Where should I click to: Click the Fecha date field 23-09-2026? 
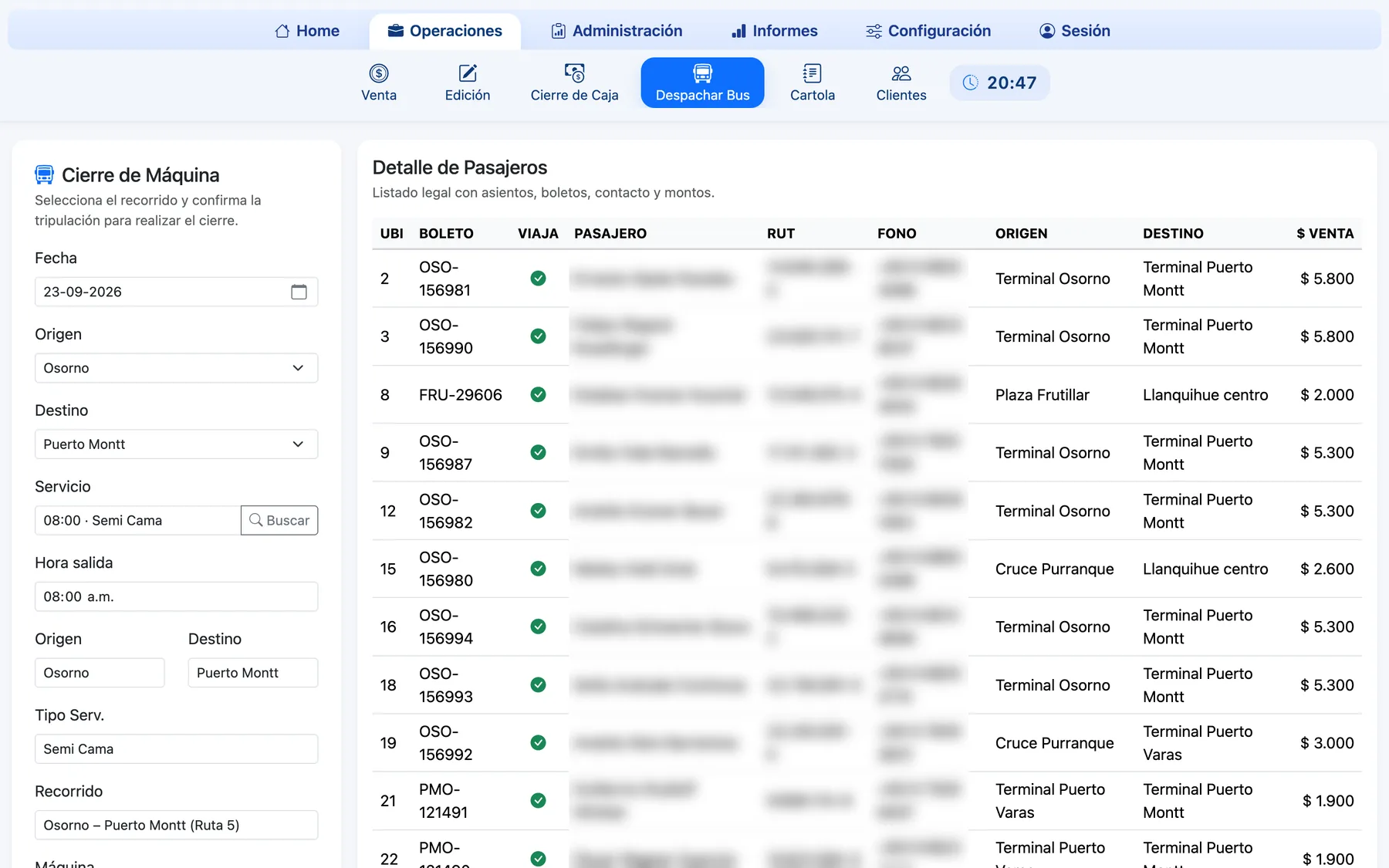(x=176, y=292)
